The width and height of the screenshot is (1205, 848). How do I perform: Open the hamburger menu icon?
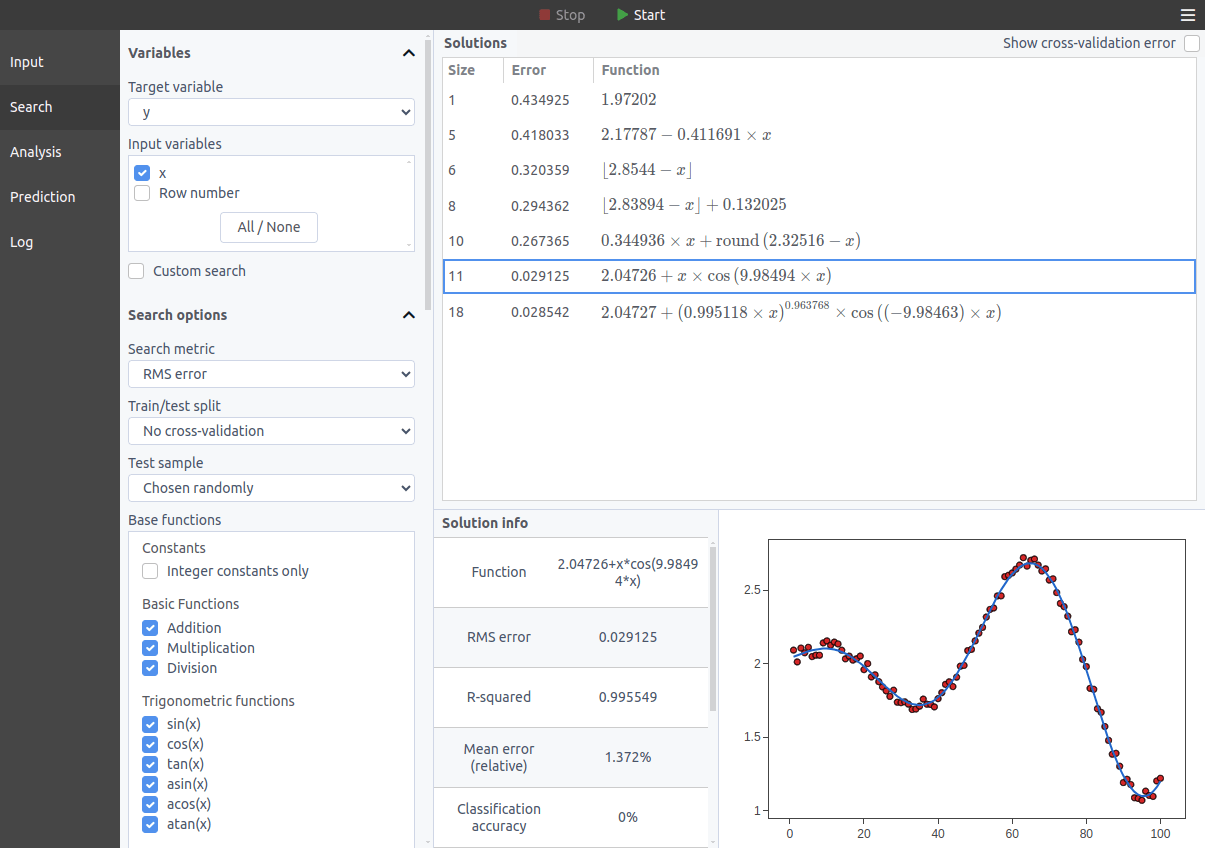[x=1187, y=15]
